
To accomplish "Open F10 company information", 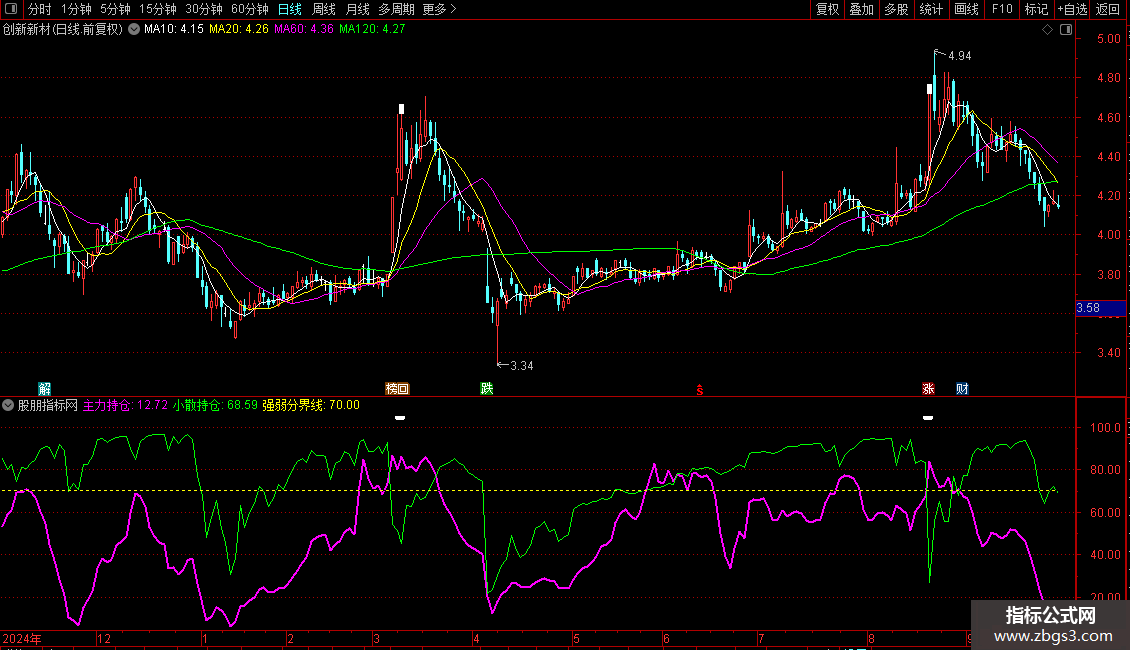I will 1001,9.
